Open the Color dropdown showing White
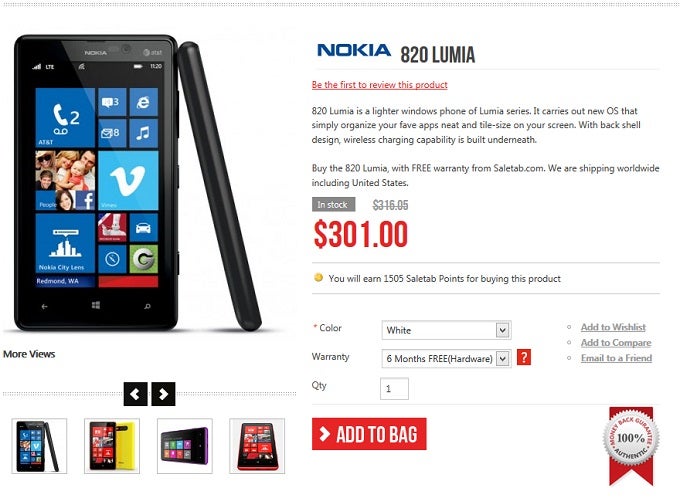This screenshot has height=498, width=680. 446,330
